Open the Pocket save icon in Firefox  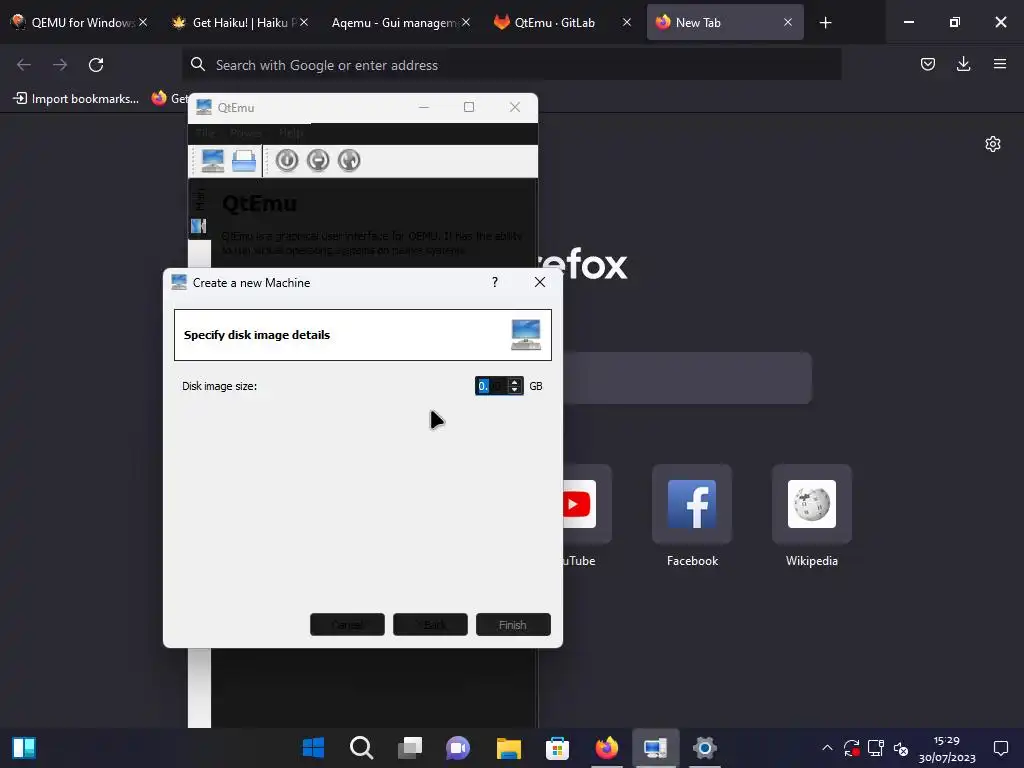pos(927,64)
